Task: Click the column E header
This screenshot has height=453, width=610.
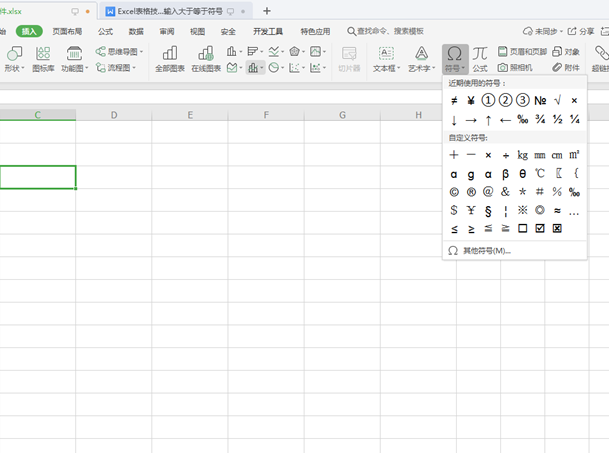Action: point(190,115)
